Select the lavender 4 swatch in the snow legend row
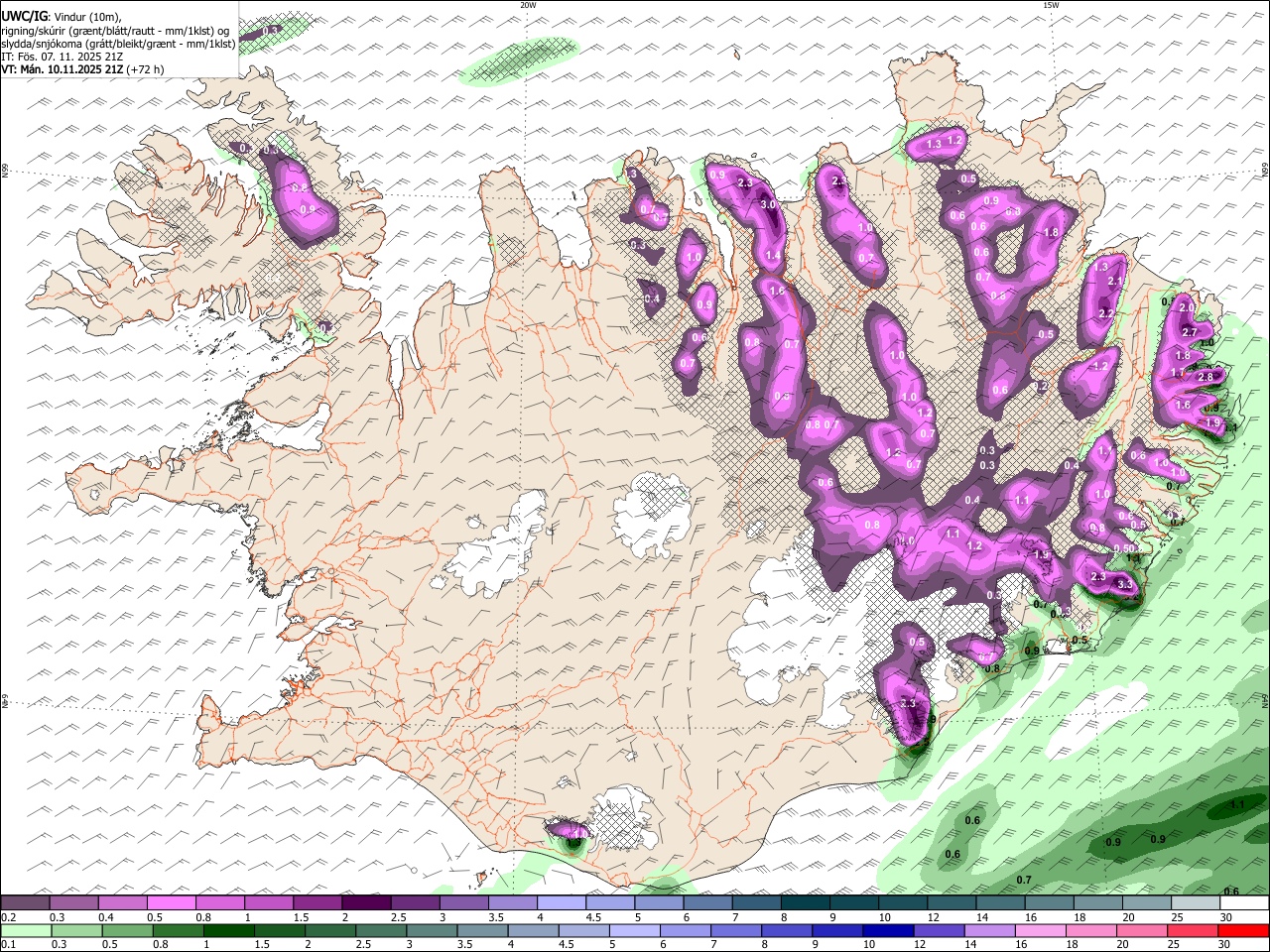Image resolution: width=1270 pixels, height=952 pixels. tap(562, 903)
